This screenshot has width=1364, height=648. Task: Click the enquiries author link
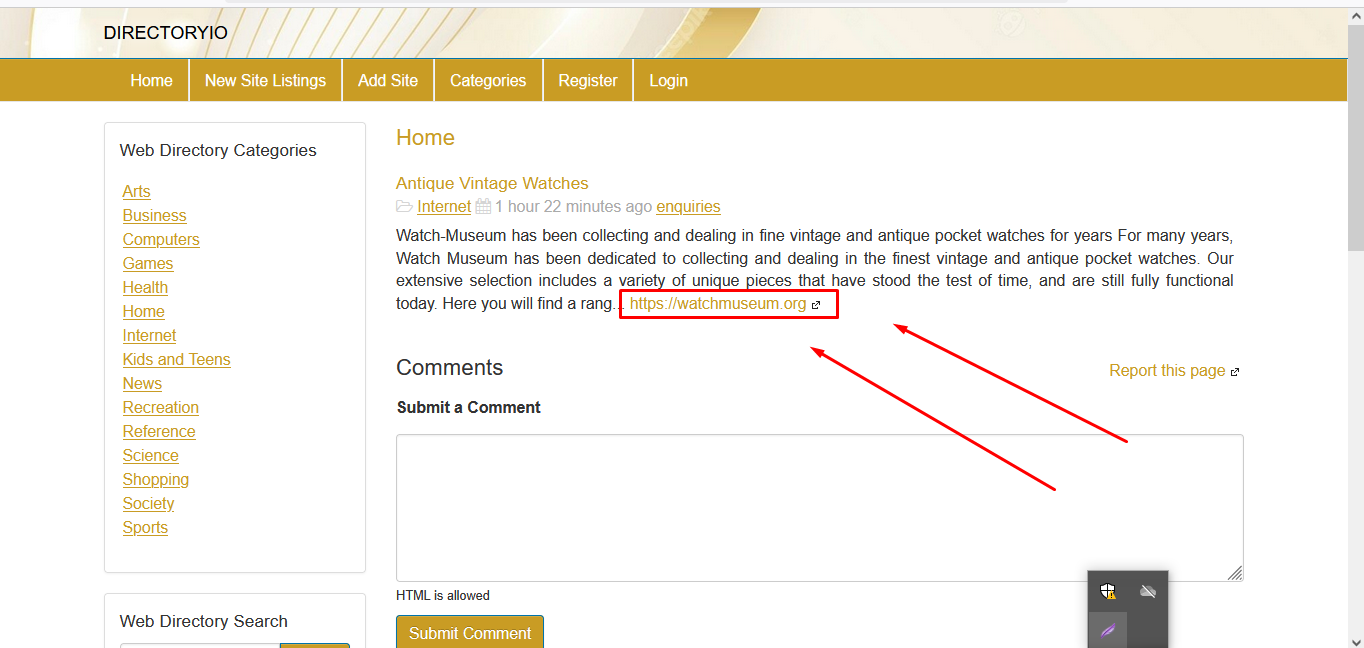click(688, 207)
